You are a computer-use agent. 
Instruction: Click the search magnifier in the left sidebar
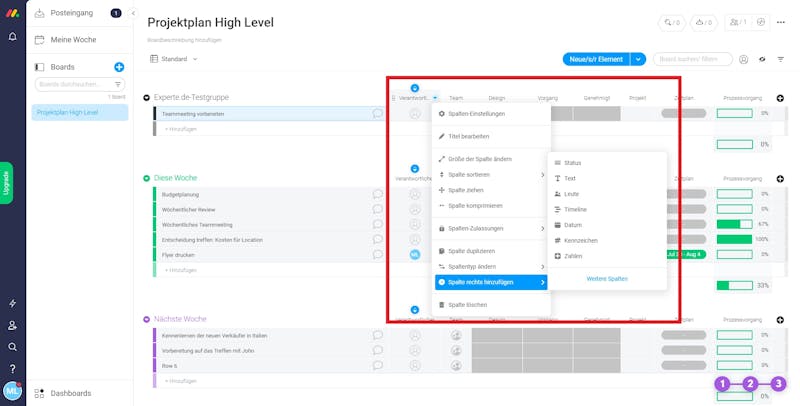click(13, 347)
